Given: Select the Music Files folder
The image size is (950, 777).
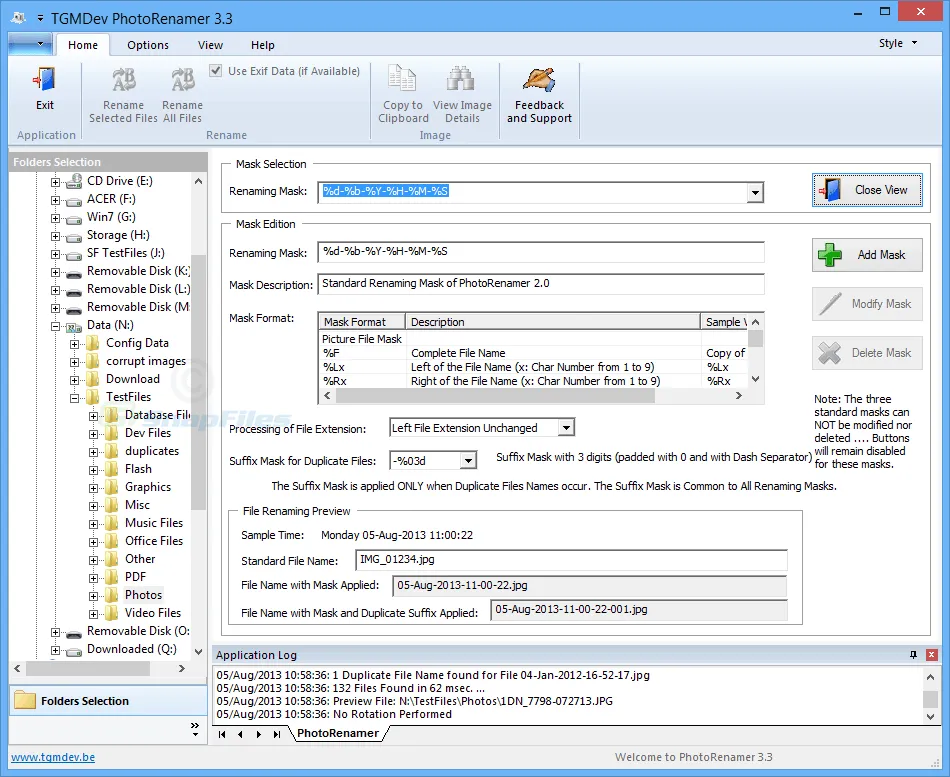Looking at the screenshot, I should (154, 522).
